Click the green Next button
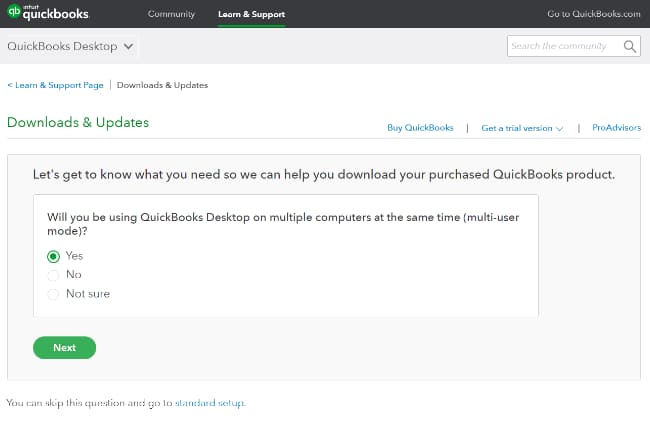This screenshot has width=650, height=421. click(x=64, y=348)
